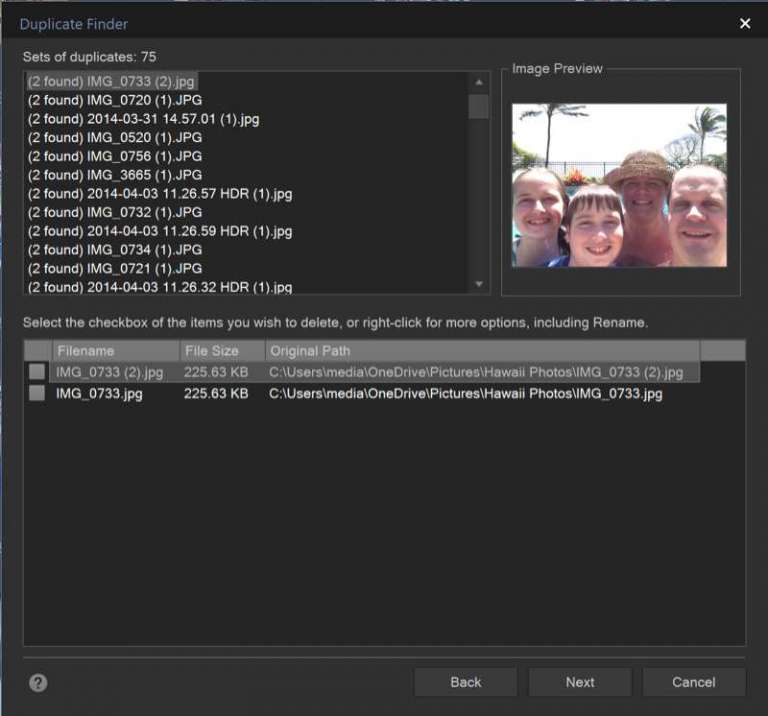Click the filename cell IMG_0733 (2).jpg
Image resolution: width=768 pixels, height=716 pixels.
click(x=109, y=372)
